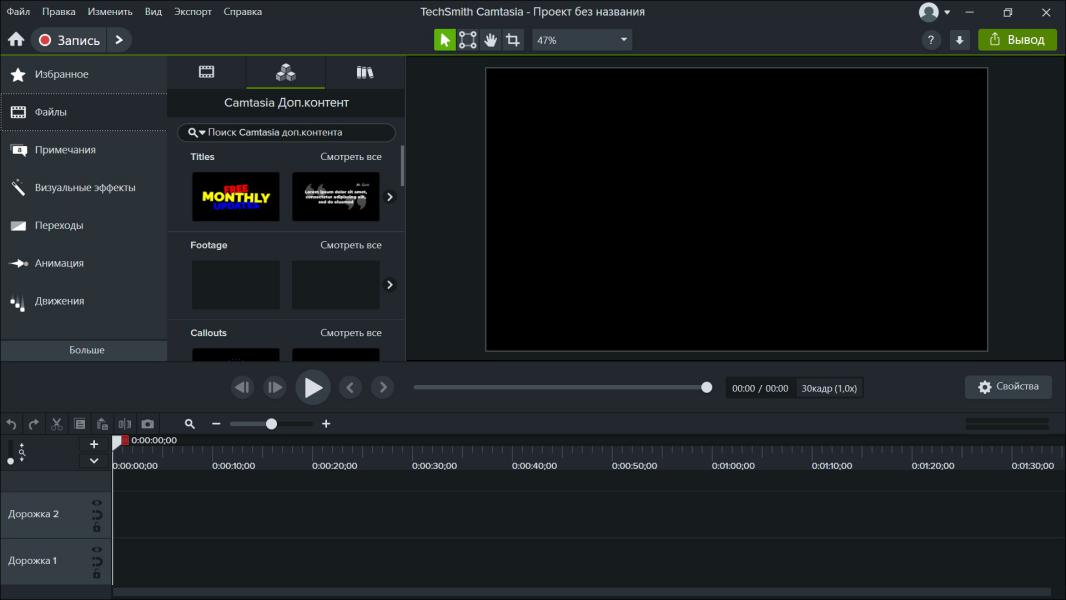1066x600 pixels.
Task: Open the Свойства properties panel button
Action: coord(1007,387)
